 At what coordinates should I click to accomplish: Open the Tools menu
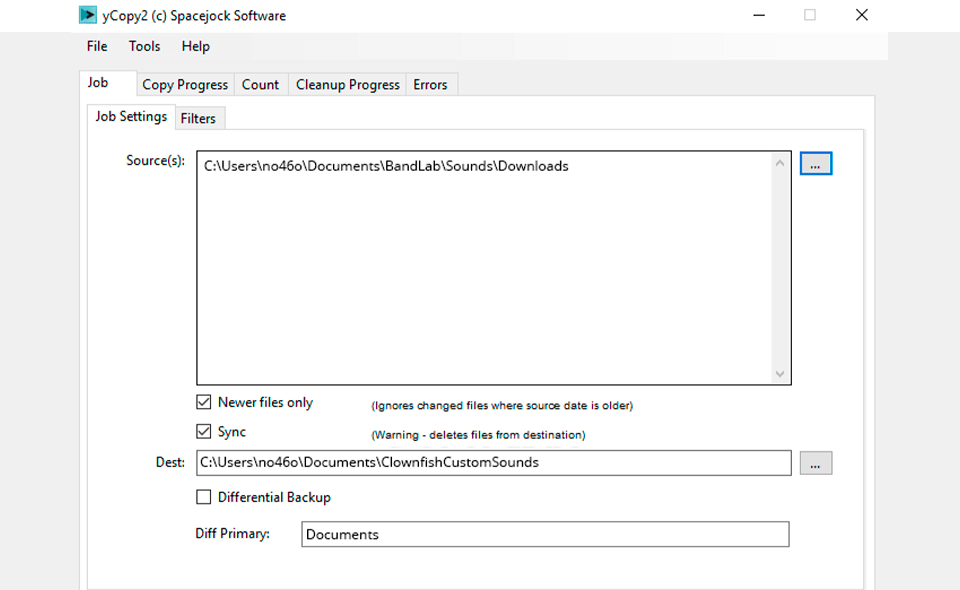[144, 47]
